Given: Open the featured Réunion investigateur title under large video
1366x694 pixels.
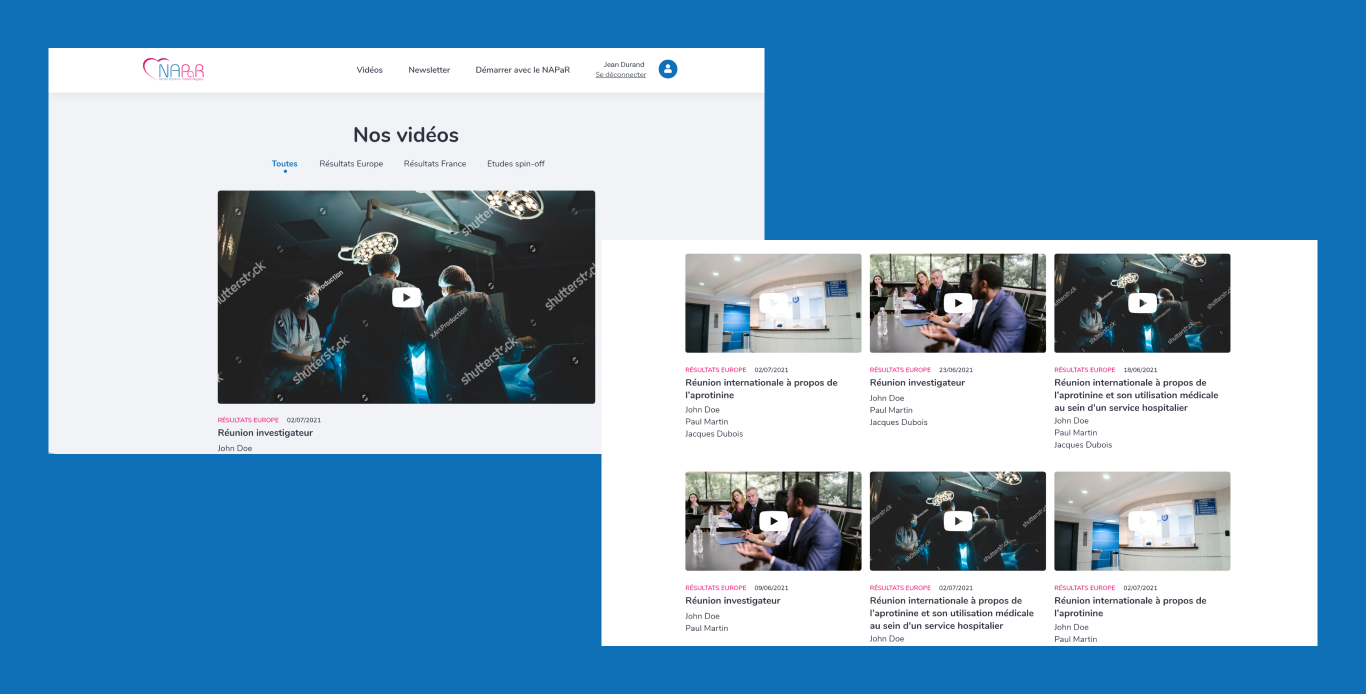Looking at the screenshot, I should (x=265, y=433).
